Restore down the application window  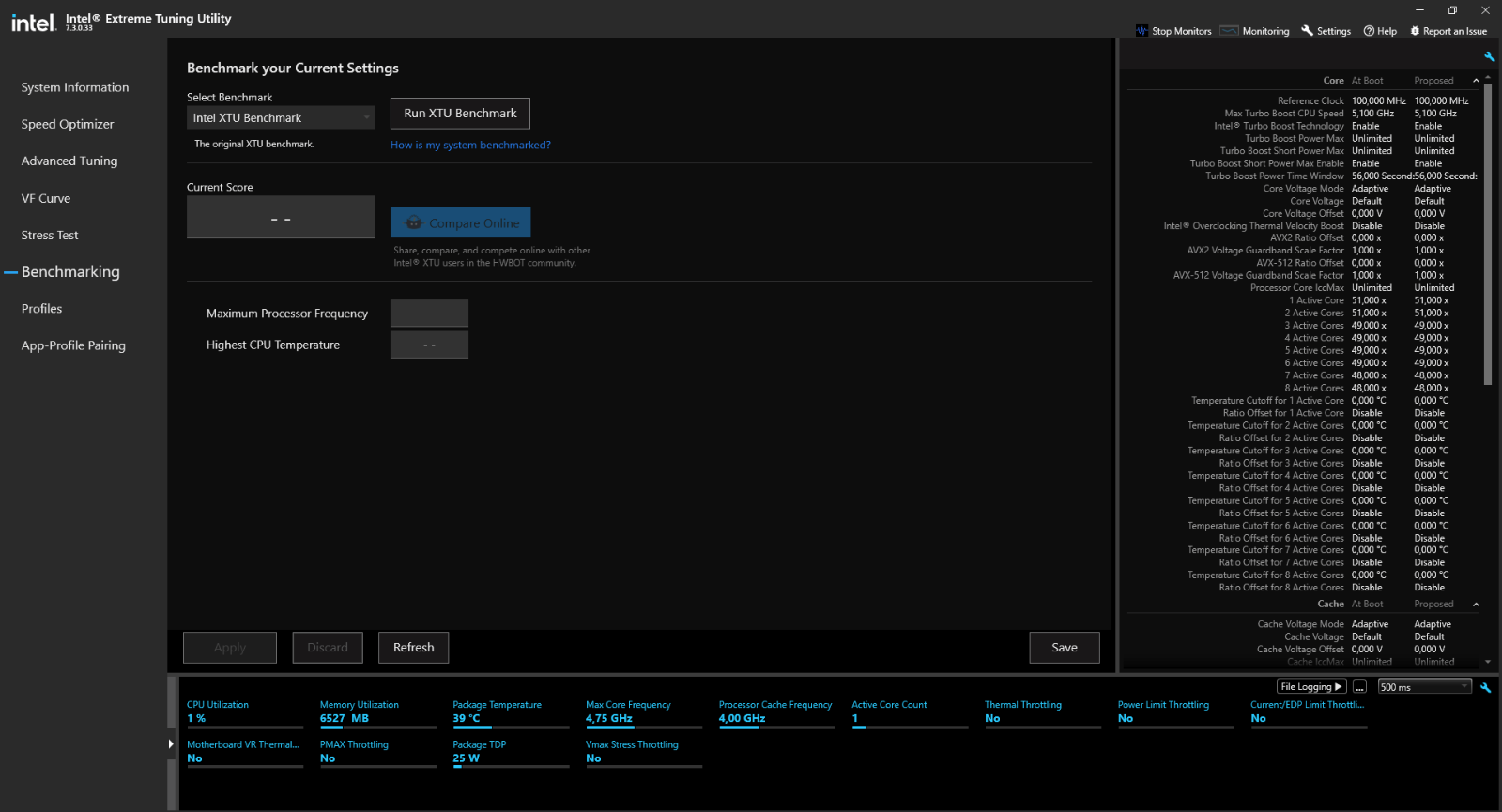1452,10
